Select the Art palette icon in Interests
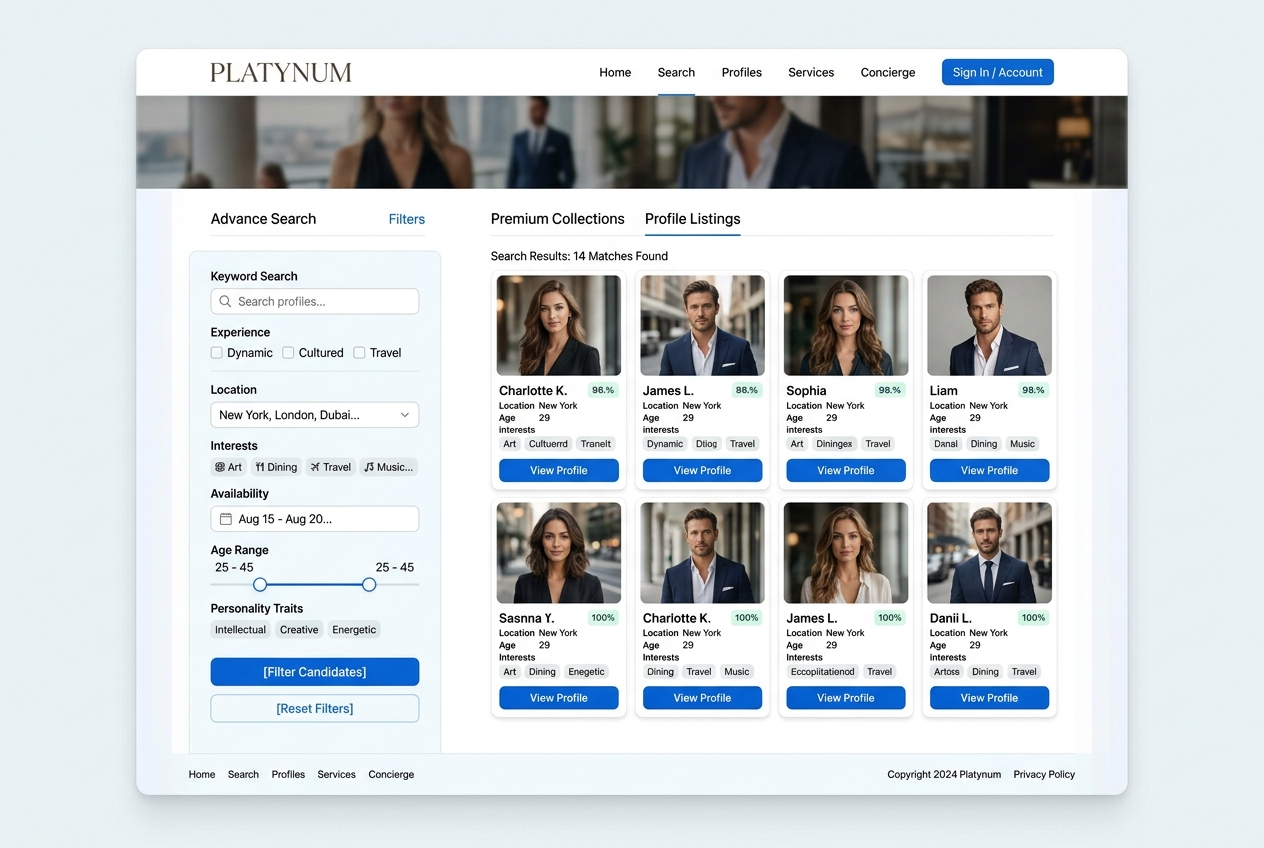1264x848 pixels. click(220, 467)
